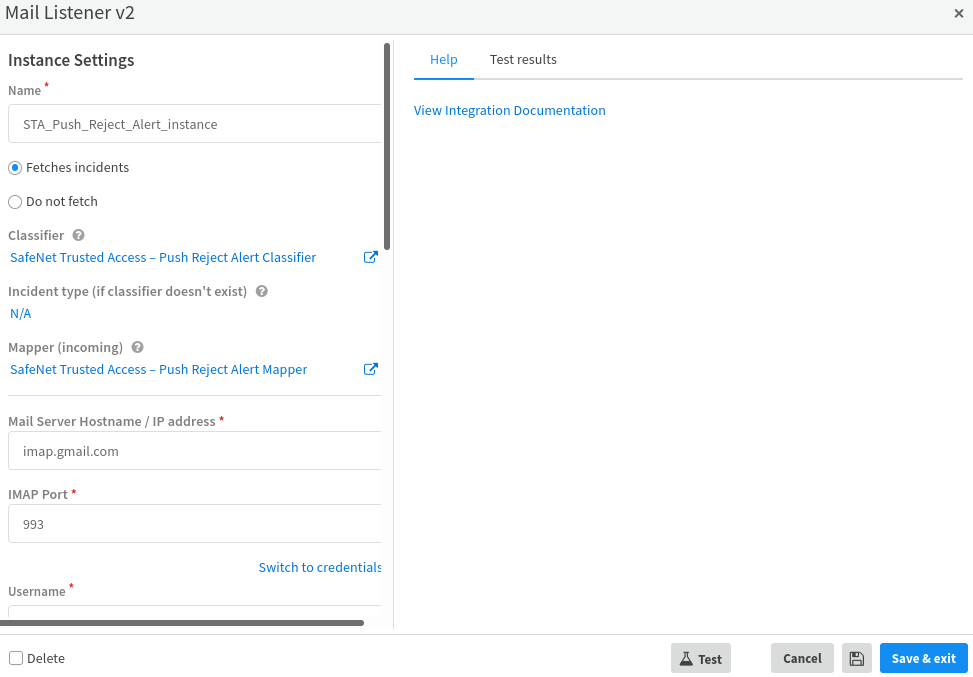This screenshot has height=677, width=973.
Task: Open the Push Reject Alert Classifier dropdown
Action: click(x=163, y=258)
